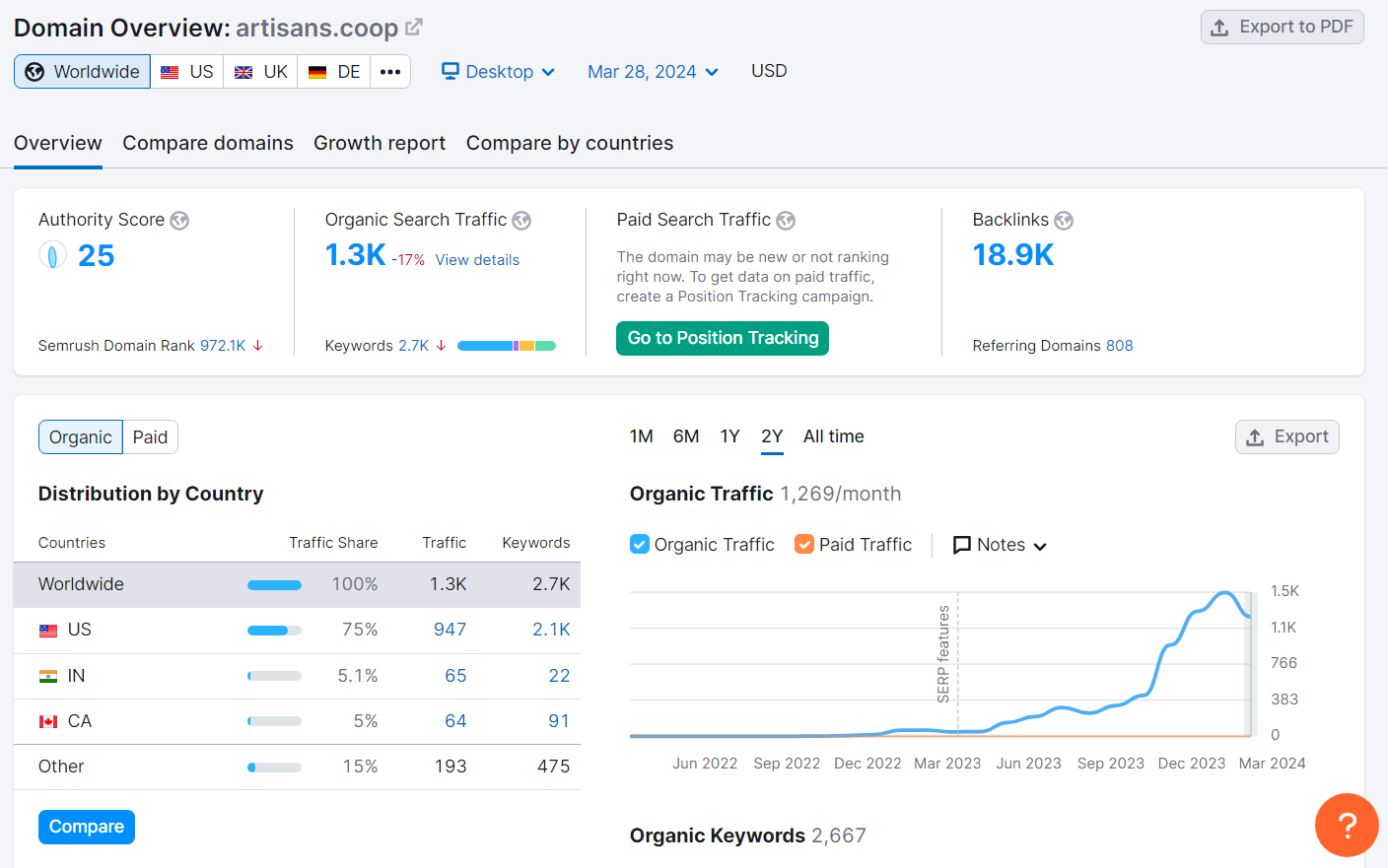Click the orange help question mark button
Viewport: 1388px width, 868px height.
(1347, 826)
